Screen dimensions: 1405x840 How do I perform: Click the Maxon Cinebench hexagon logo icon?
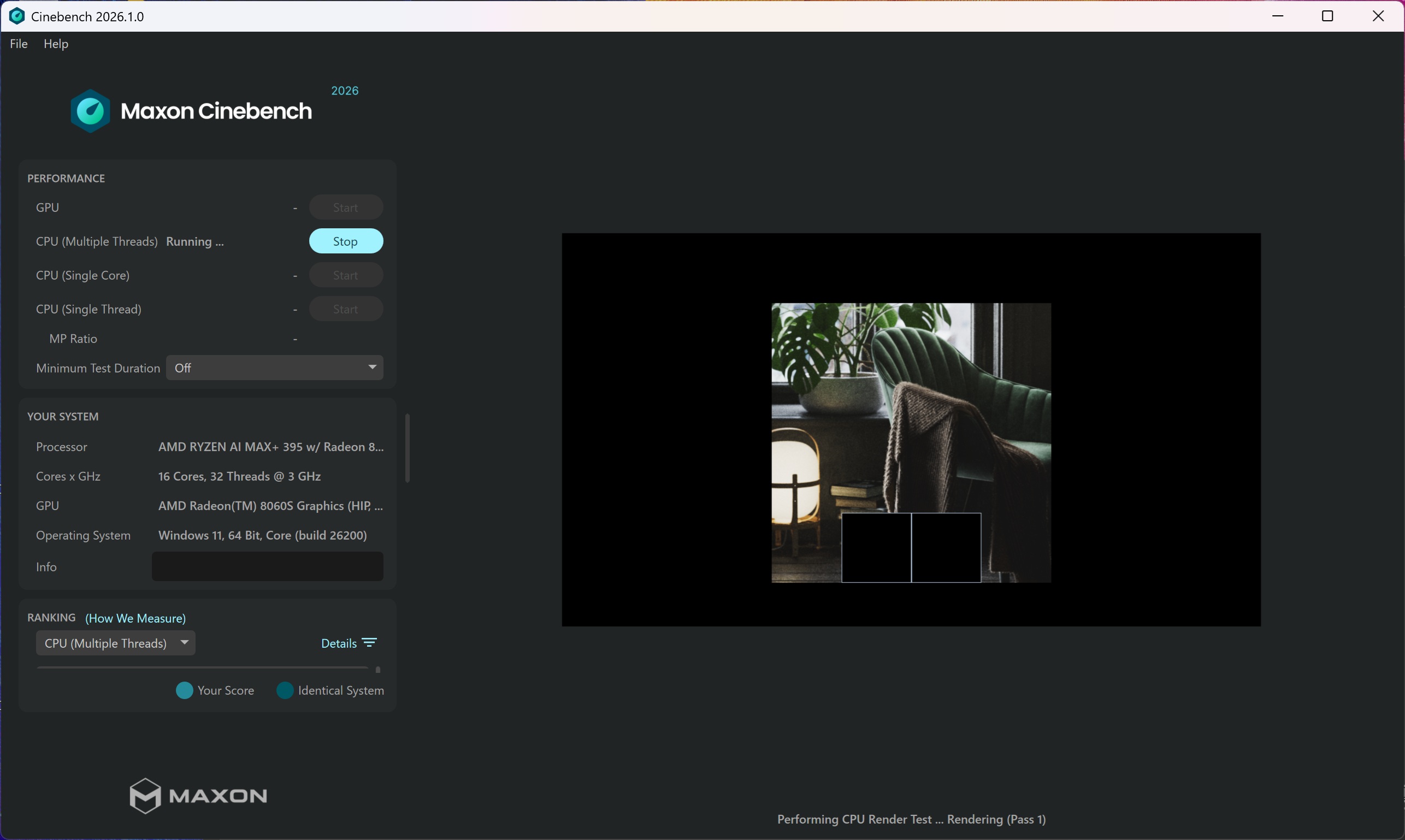[90, 111]
